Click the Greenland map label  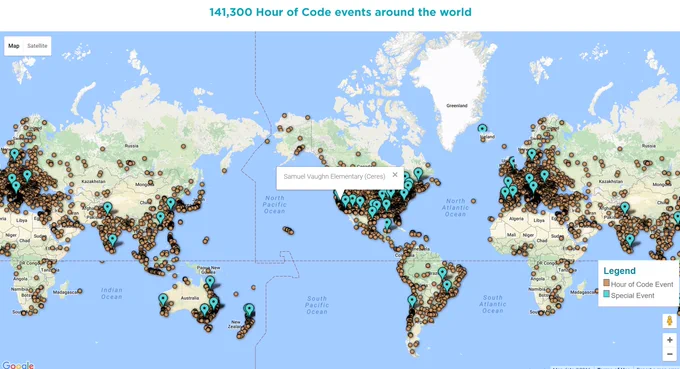coord(457,105)
